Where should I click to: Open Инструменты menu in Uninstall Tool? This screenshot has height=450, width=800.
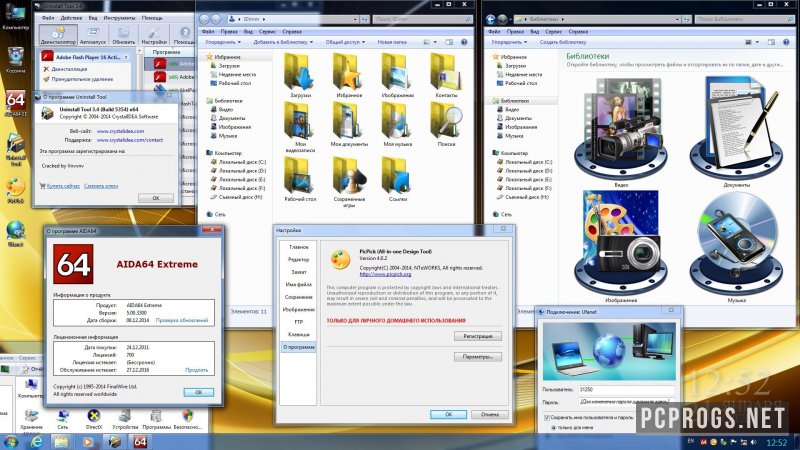point(119,18)
